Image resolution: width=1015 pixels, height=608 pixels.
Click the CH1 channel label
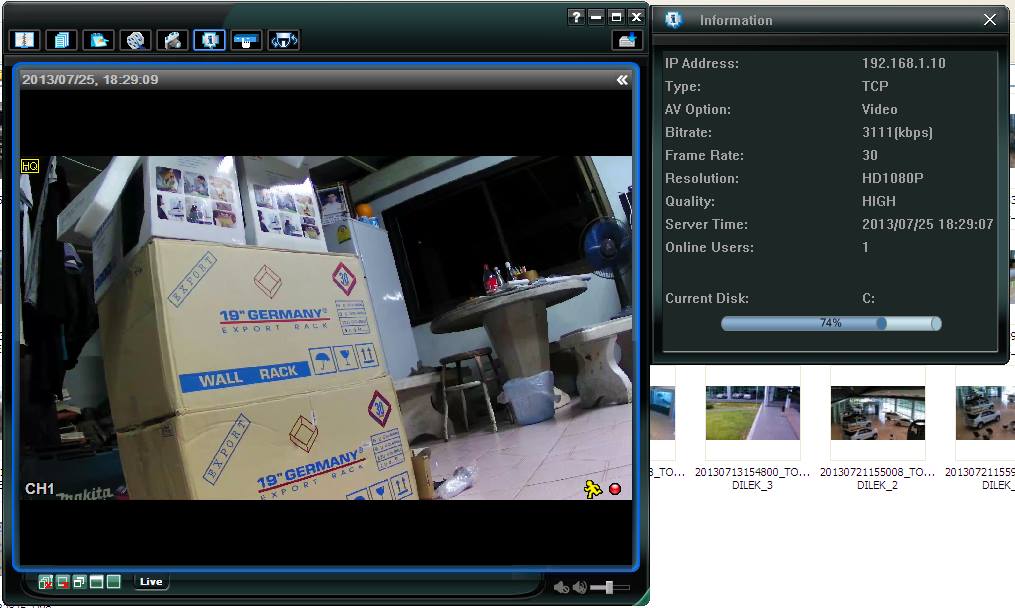pyautogui.click(x=39, y=489)
